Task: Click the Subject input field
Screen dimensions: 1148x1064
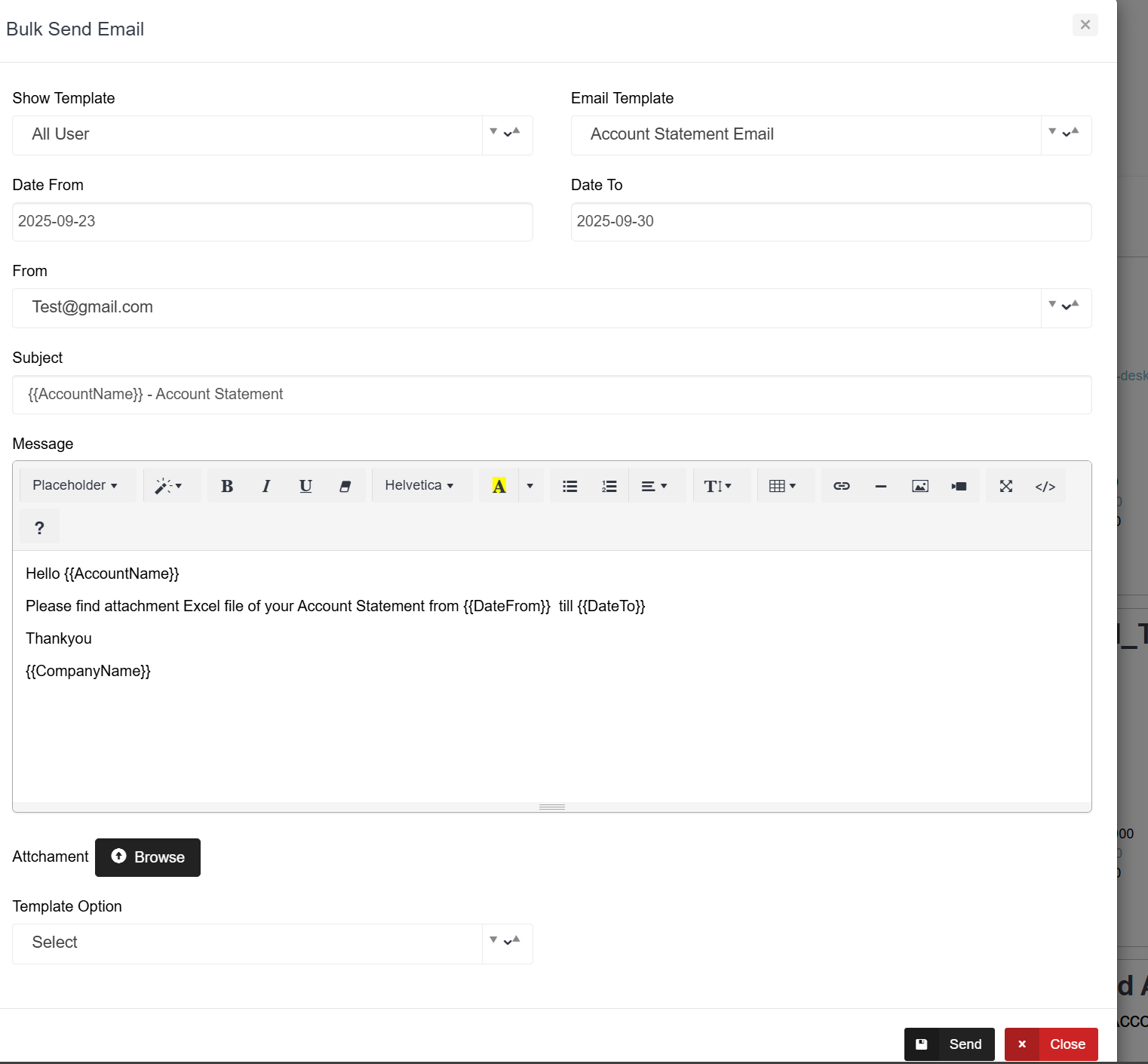Action: [x=551, y=395]
